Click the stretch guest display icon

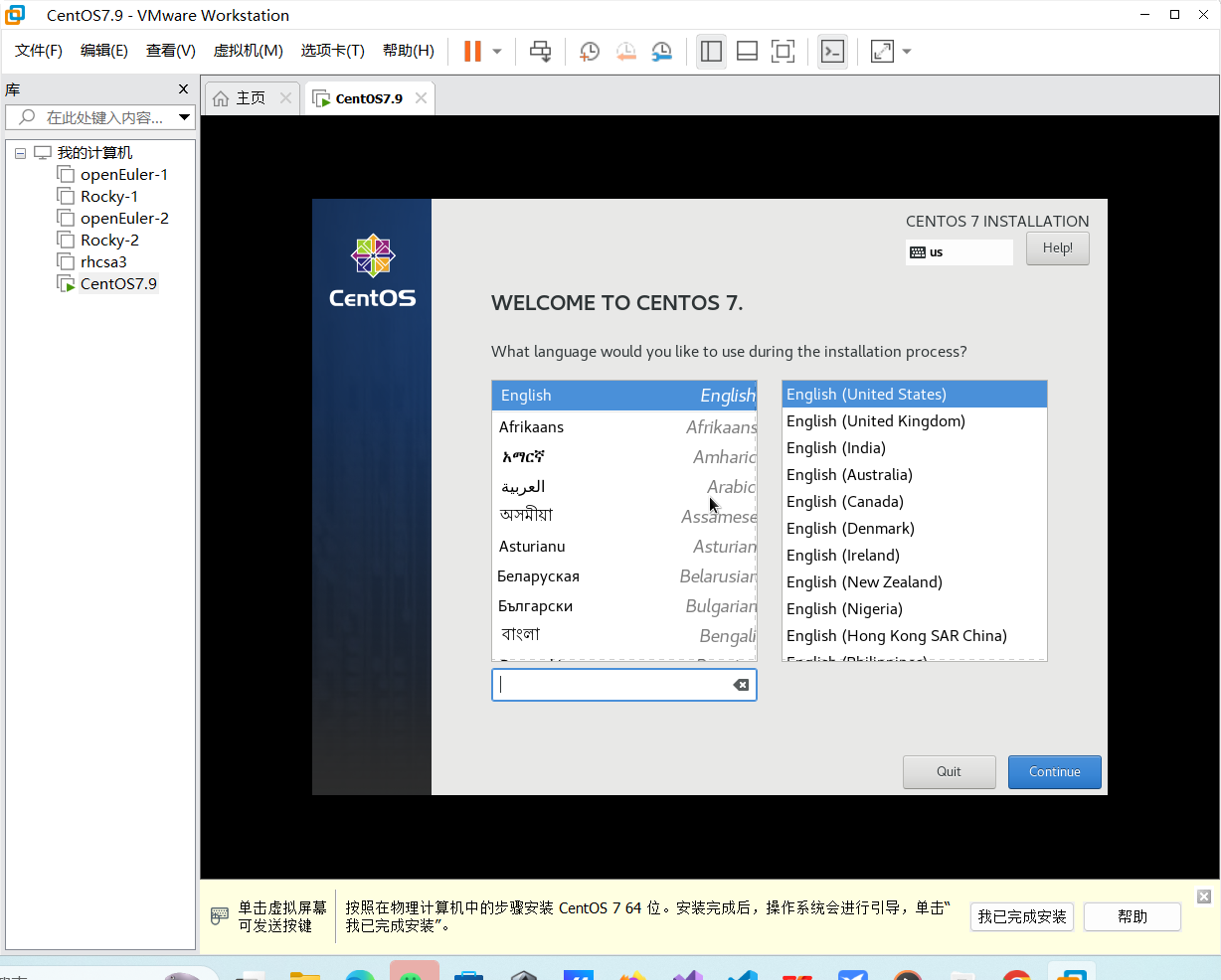click(882, 52)
